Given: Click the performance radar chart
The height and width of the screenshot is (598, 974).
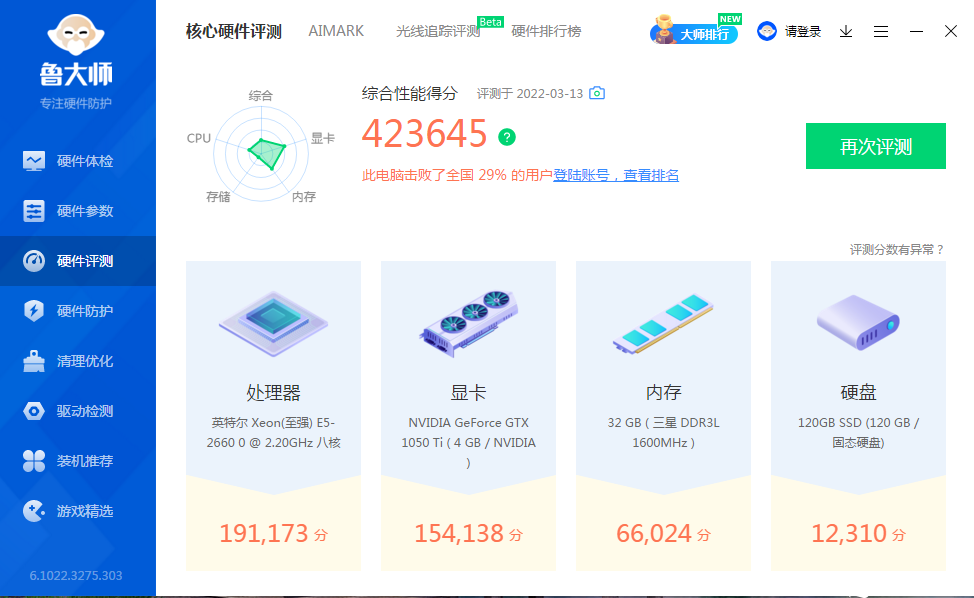Looking at the screenshot, I should click(262, 153).
